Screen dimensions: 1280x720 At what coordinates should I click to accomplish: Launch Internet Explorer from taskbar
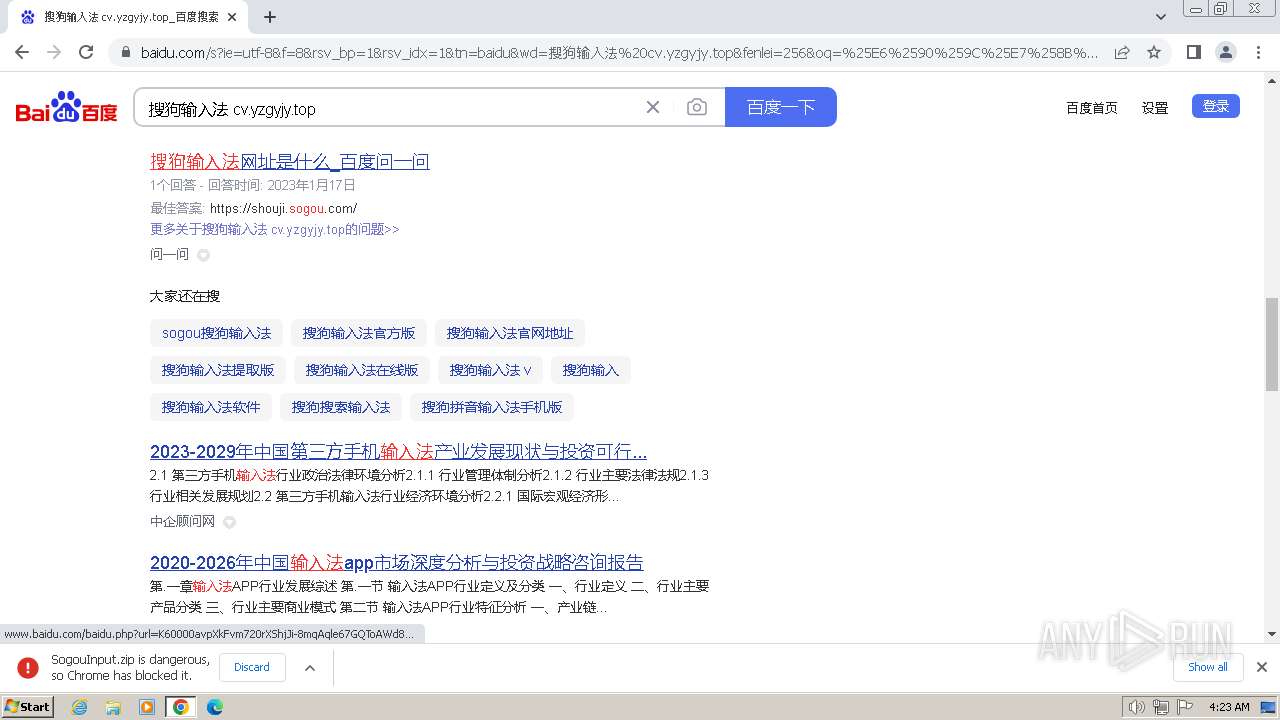80,707
